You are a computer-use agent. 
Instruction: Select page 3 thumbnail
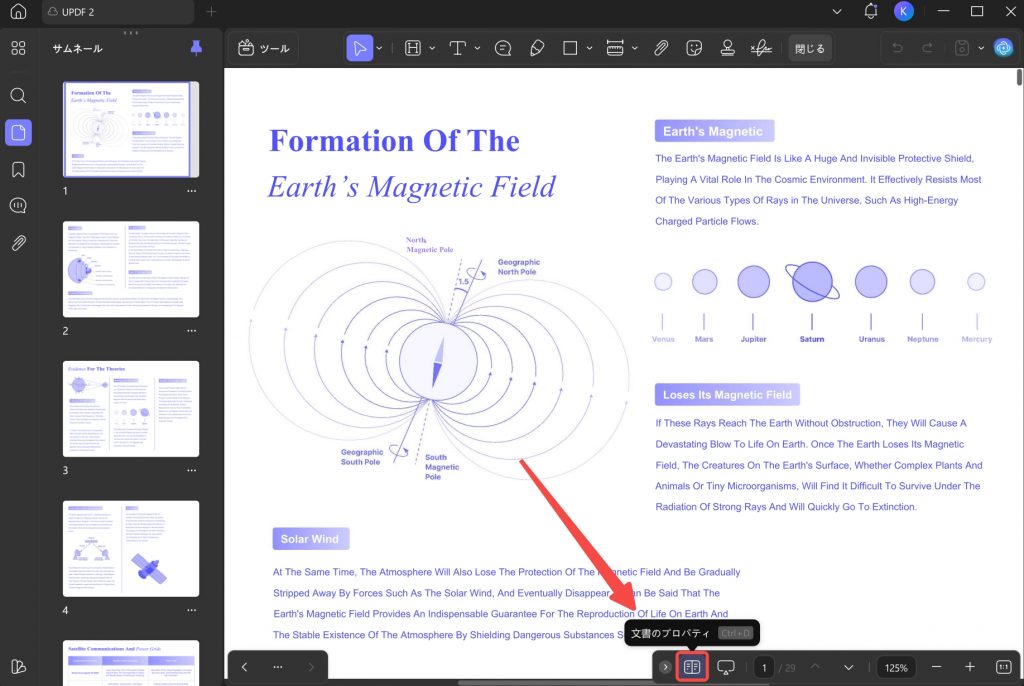(131, 409)
